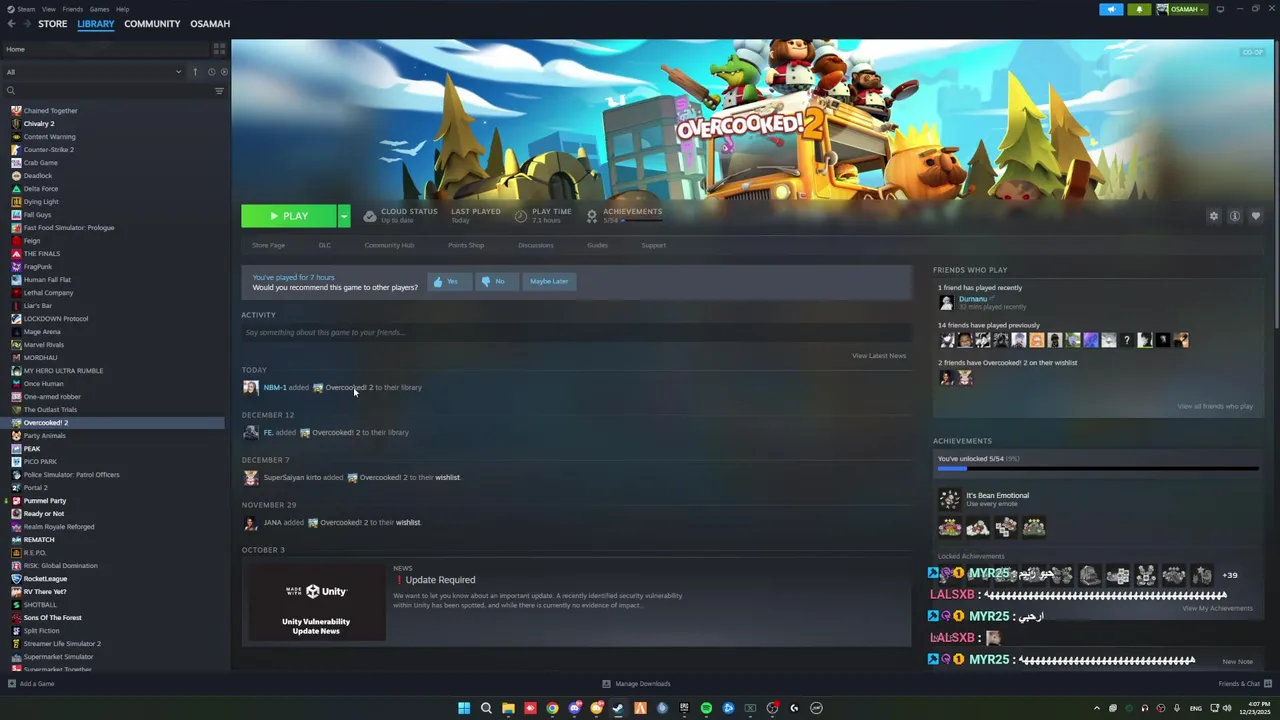Click View Latest News link

coord(879,356)
